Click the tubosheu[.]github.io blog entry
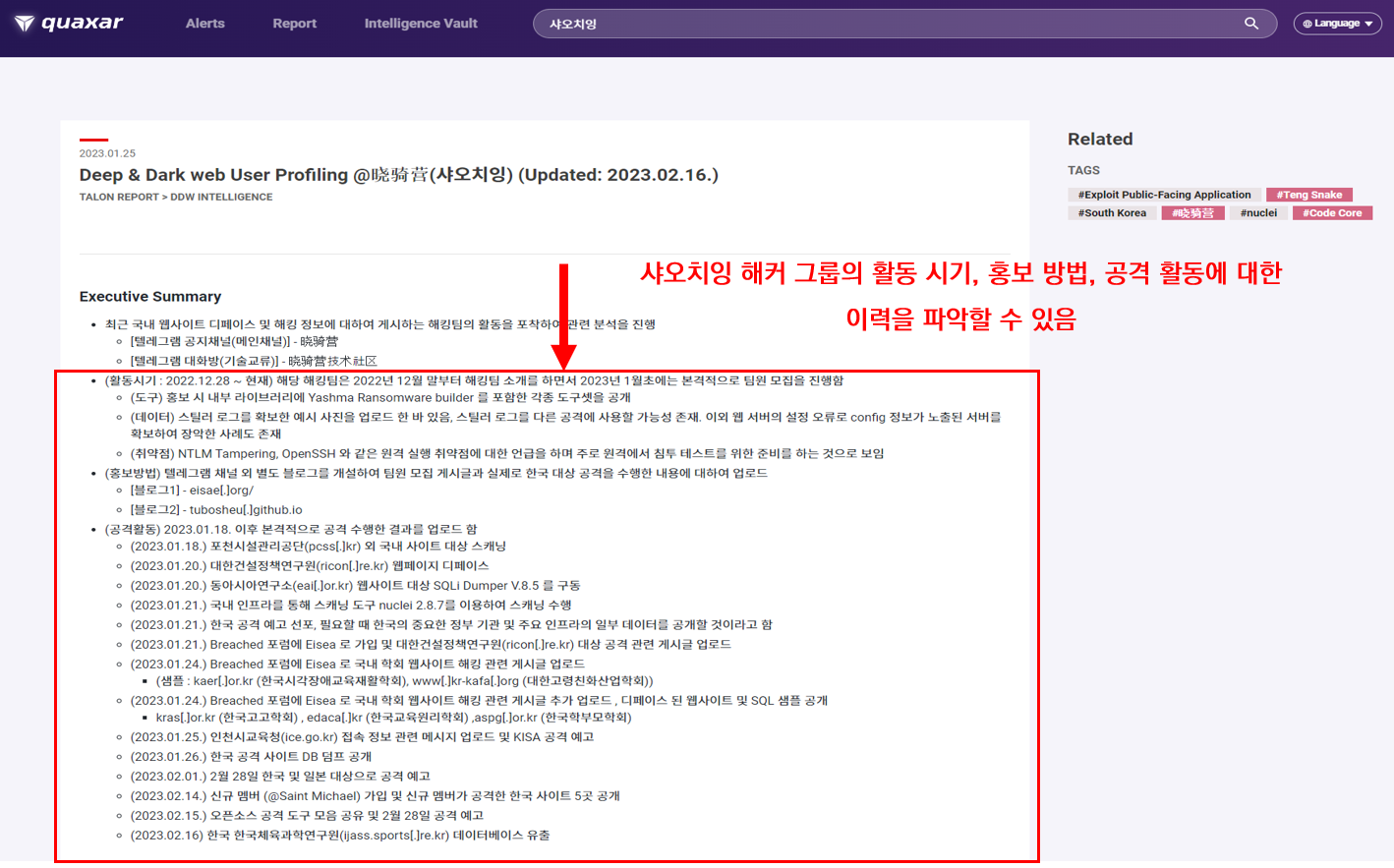The height and width of the screenshot is (868, 1394). tap(216, 509)
